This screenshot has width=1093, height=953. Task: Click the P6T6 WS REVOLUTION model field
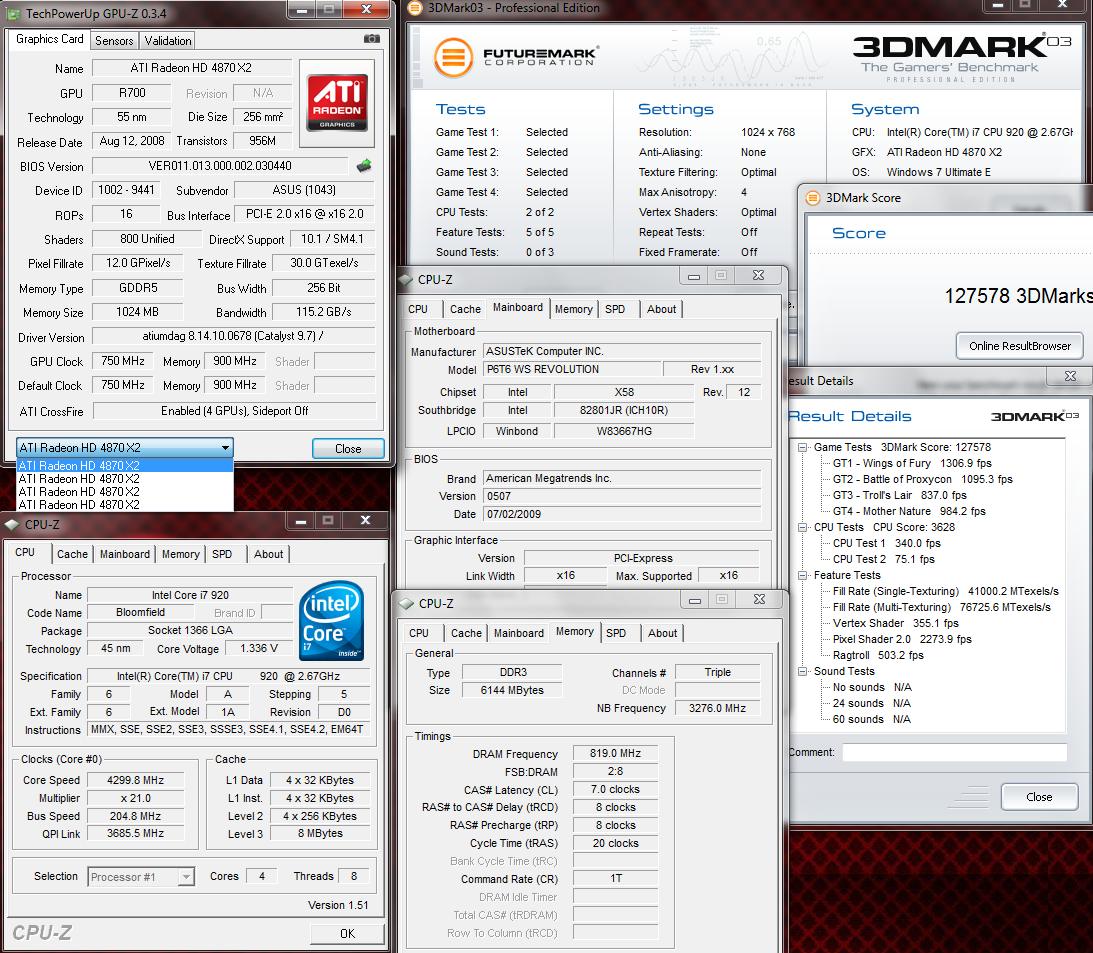(x=572, y=369)
